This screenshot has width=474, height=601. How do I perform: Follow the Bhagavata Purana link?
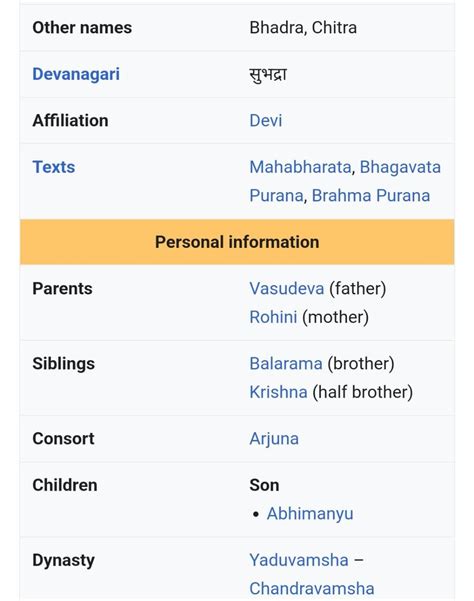coord(400,167)
